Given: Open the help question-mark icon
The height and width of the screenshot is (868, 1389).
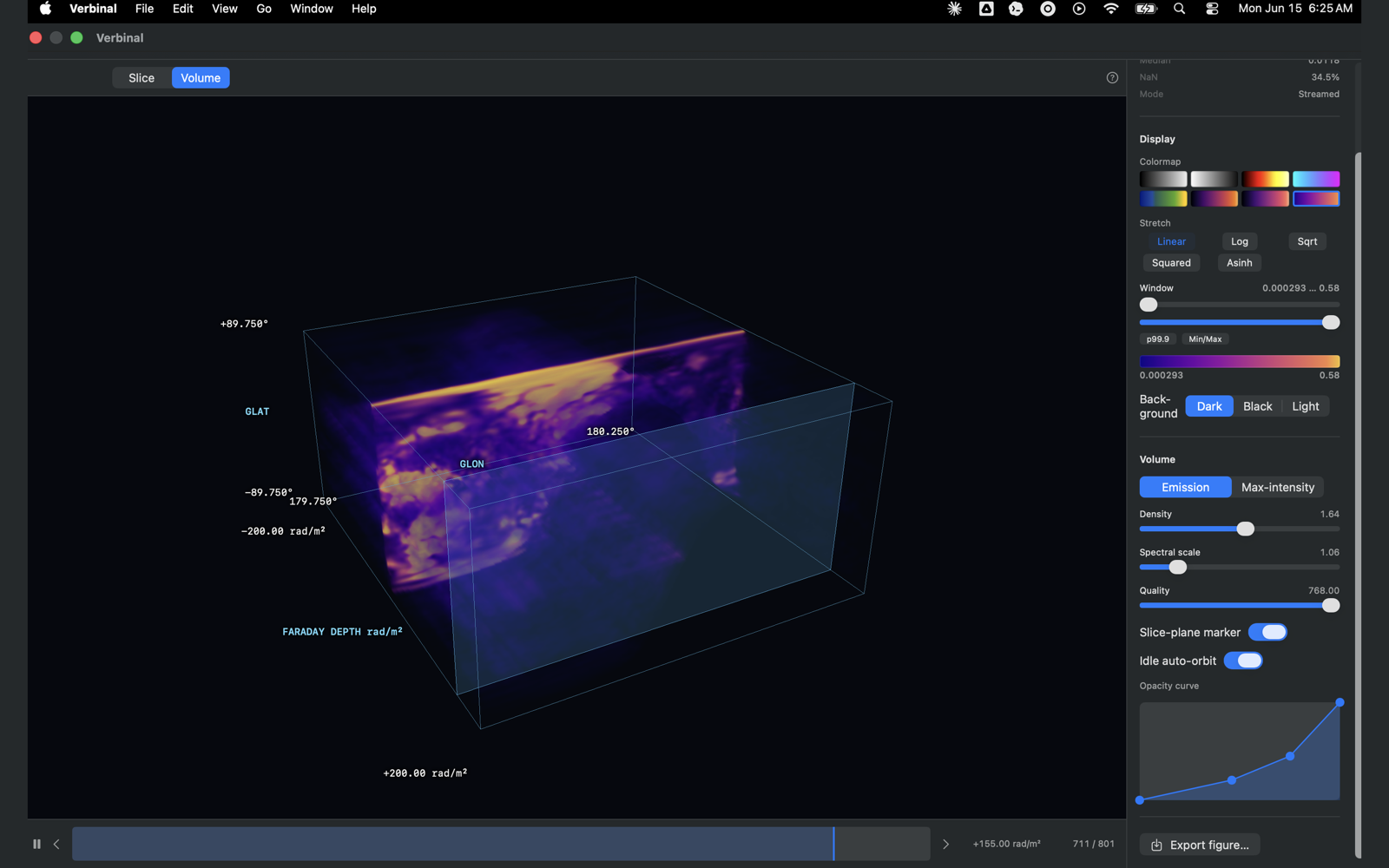Looking at the screenshot, I should [x=1112, y=78].
